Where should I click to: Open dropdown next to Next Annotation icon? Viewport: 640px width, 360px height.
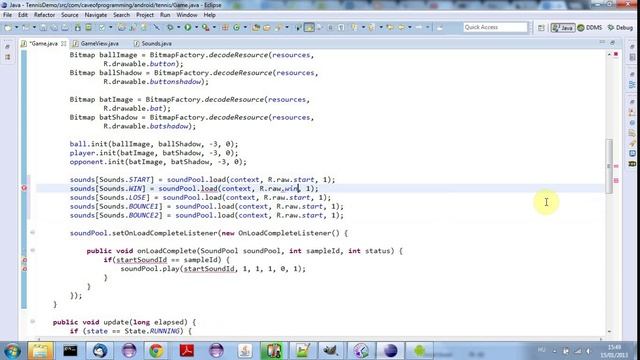tap(363, 27)
